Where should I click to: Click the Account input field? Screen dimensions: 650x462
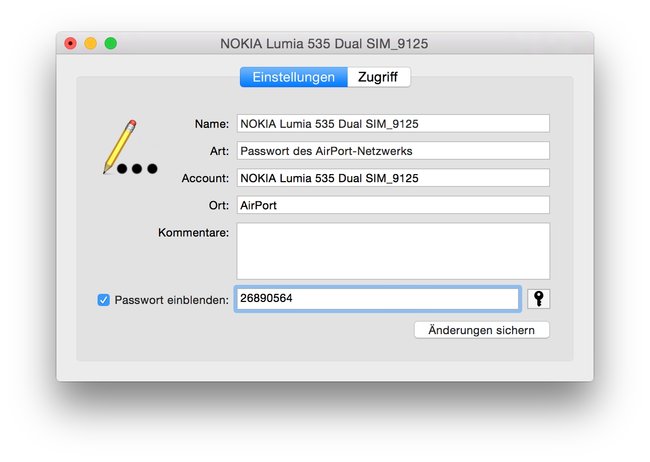point(393,178)
